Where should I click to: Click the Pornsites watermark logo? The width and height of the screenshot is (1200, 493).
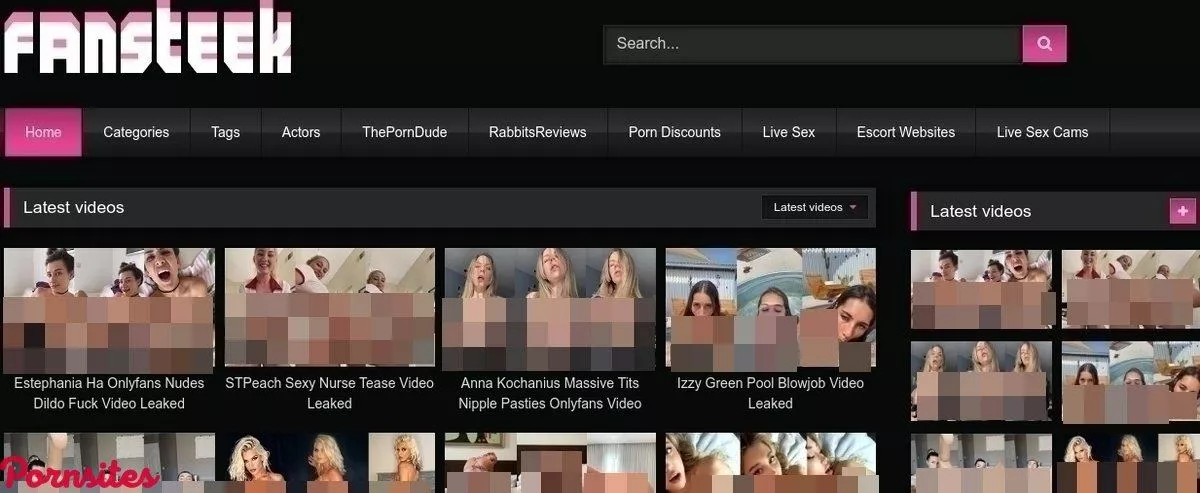(80, 474)
